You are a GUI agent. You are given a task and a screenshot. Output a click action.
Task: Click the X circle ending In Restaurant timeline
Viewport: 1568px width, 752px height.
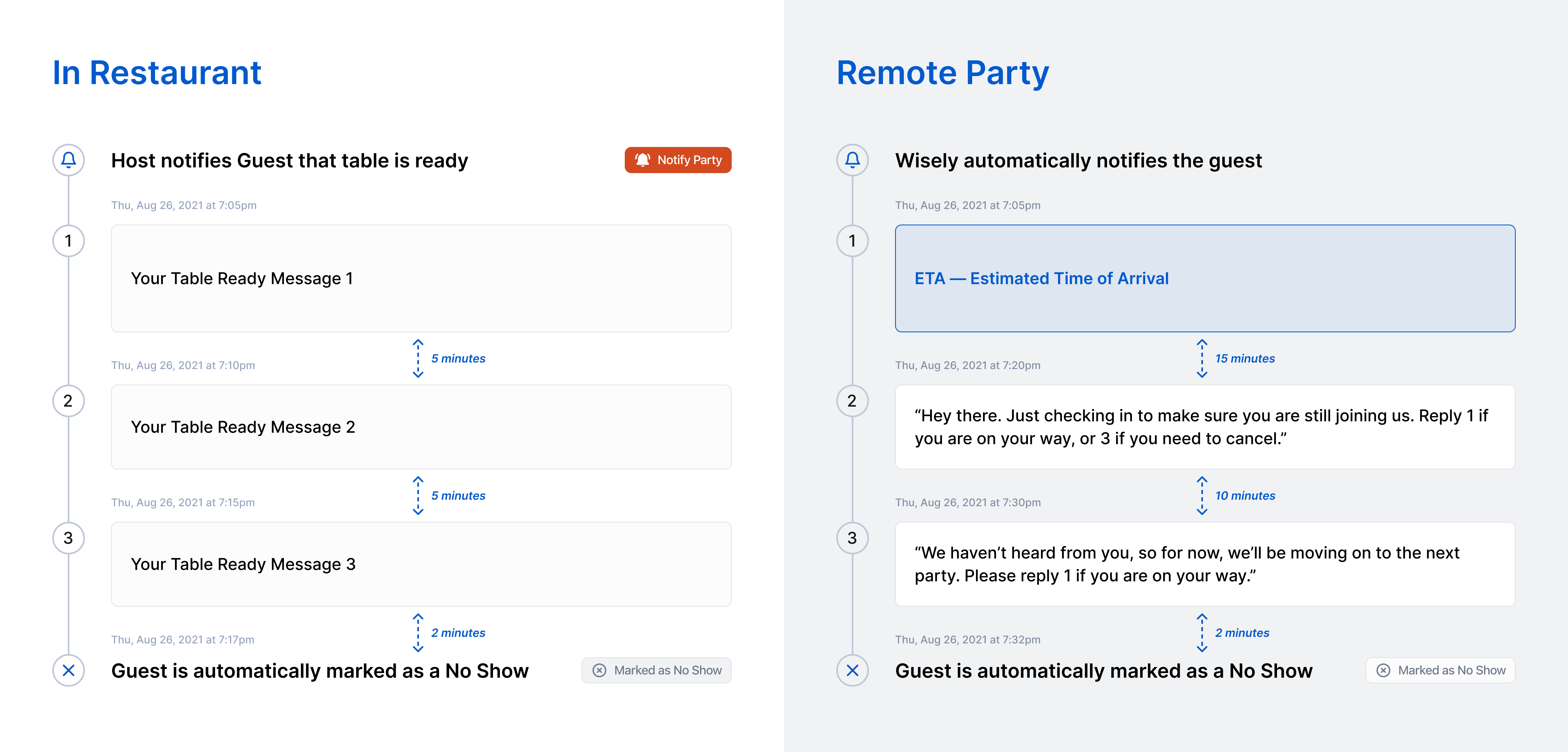[69, 670]
